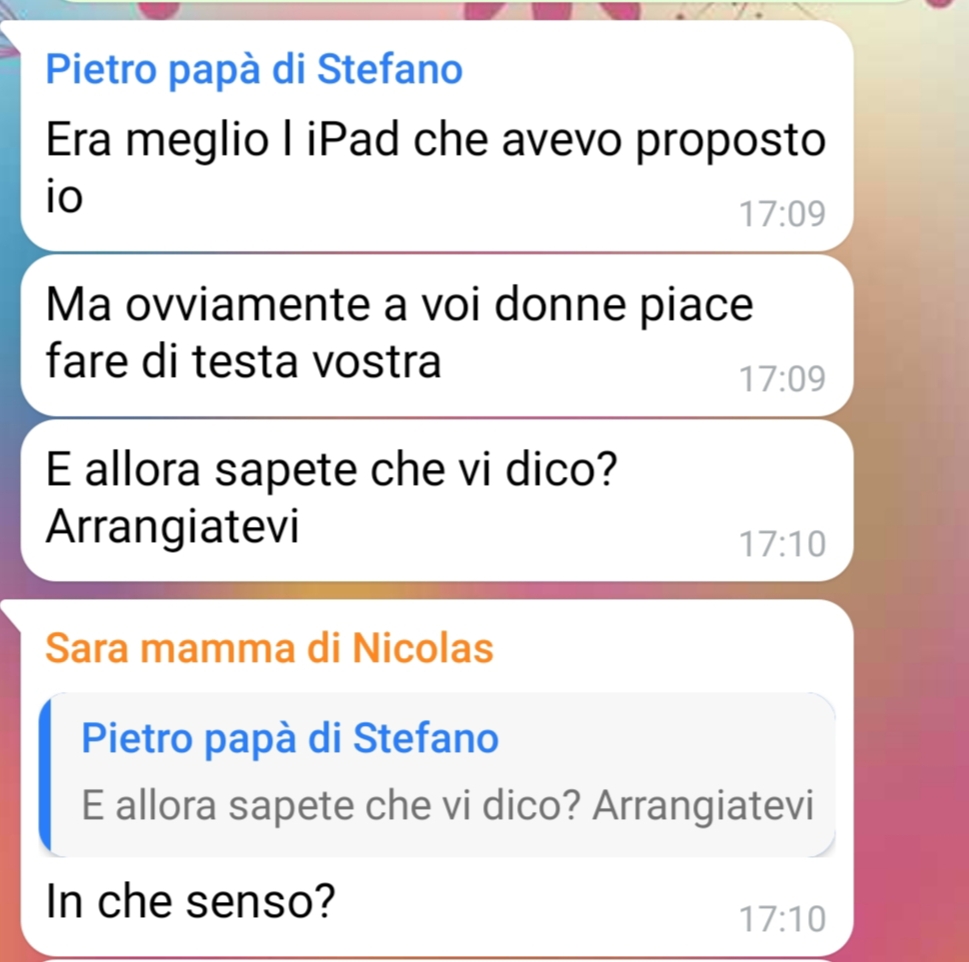969x962 pixels.
Task: Tap the 17:09 timestamp on the iPad message
Action: coord(782,214)
